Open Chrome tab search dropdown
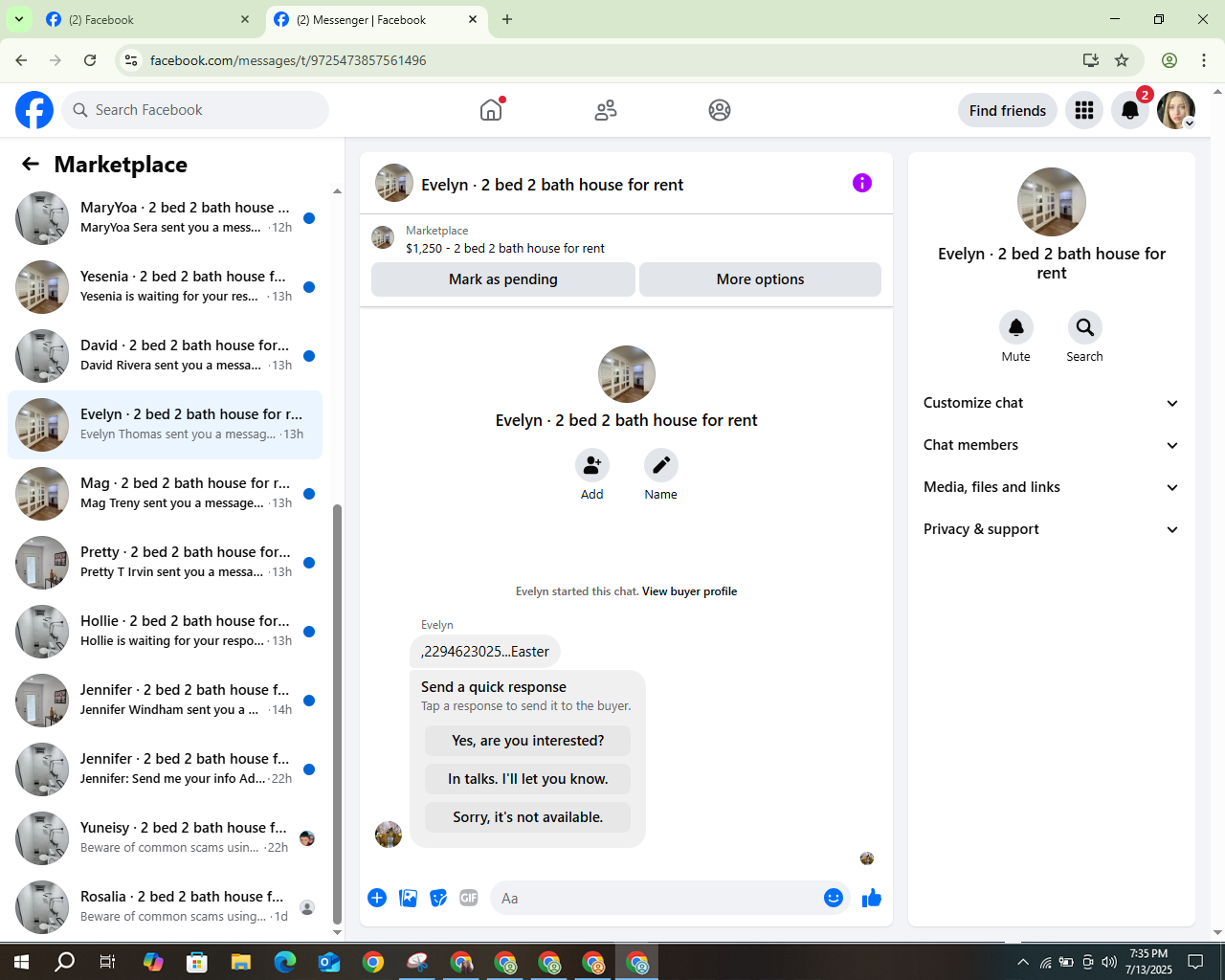This screenshot has width=1225, height=980. tap(18, 19)
